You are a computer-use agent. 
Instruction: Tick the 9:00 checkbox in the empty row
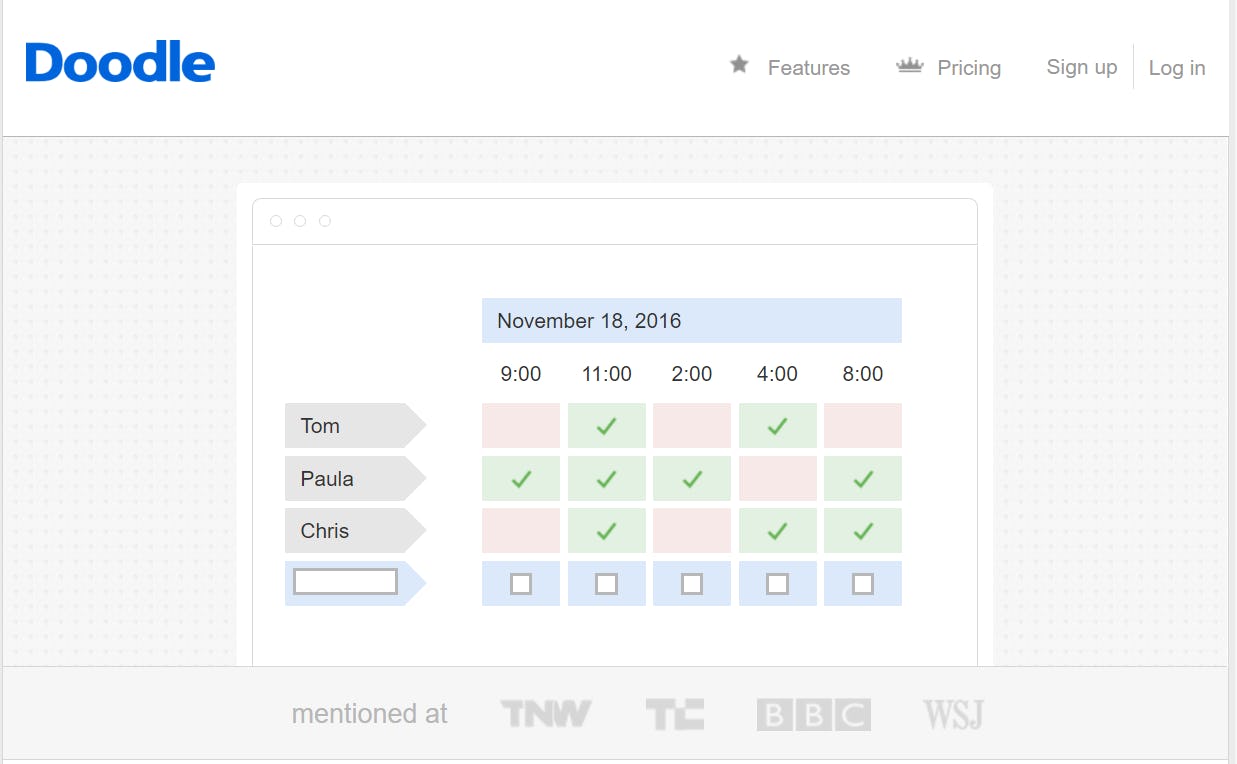[x=521, y=584]
